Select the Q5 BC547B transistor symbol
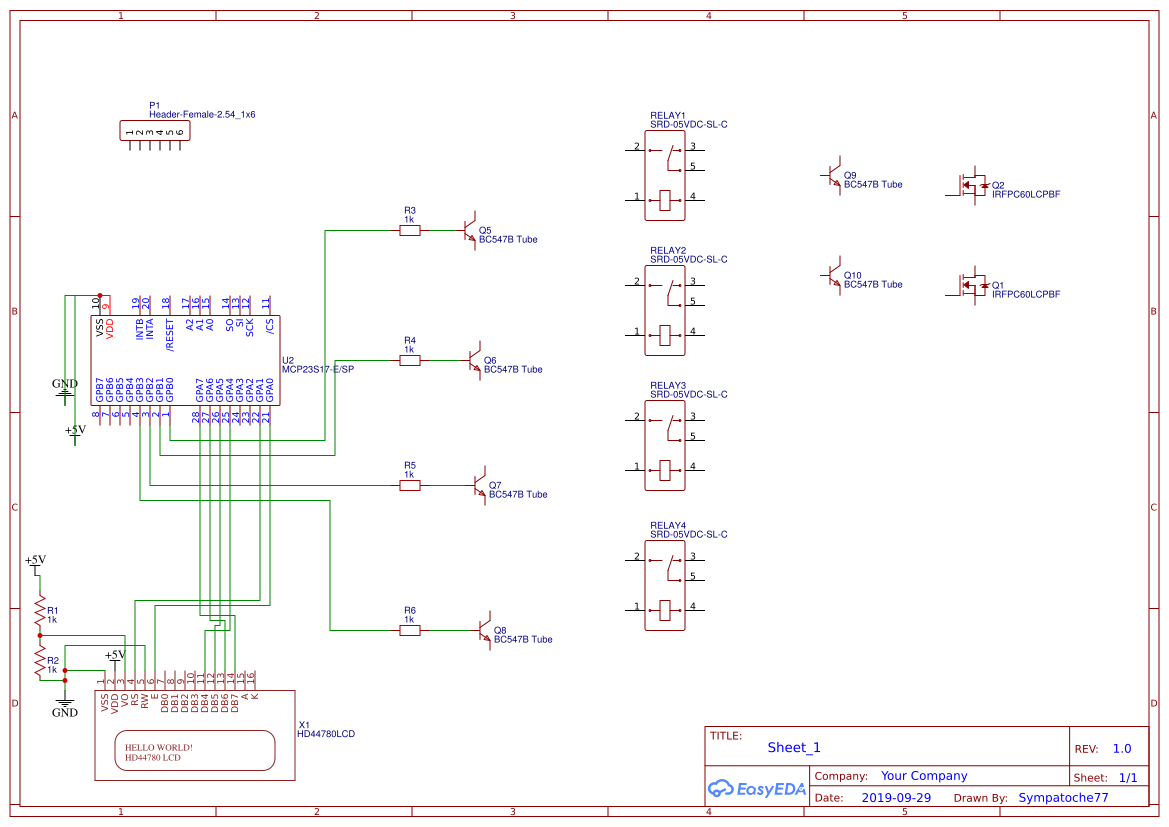Viewport: 1169px width, 827px height. (x=470, y=230)
